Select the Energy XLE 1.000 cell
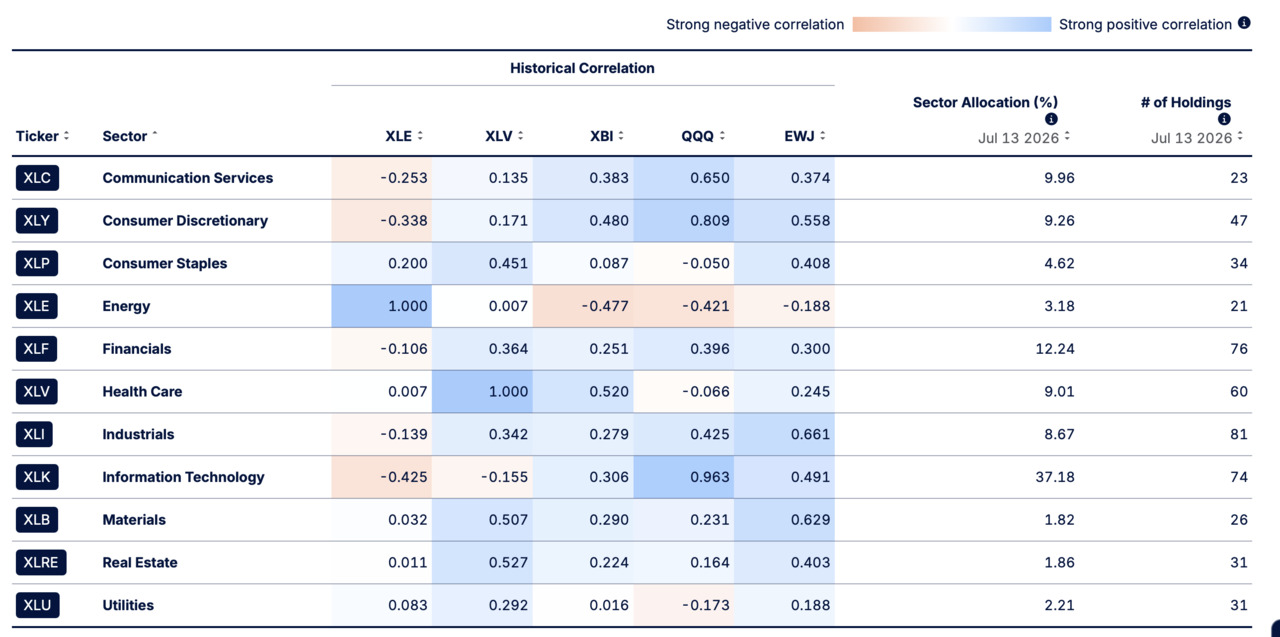 tap(382, 306)
